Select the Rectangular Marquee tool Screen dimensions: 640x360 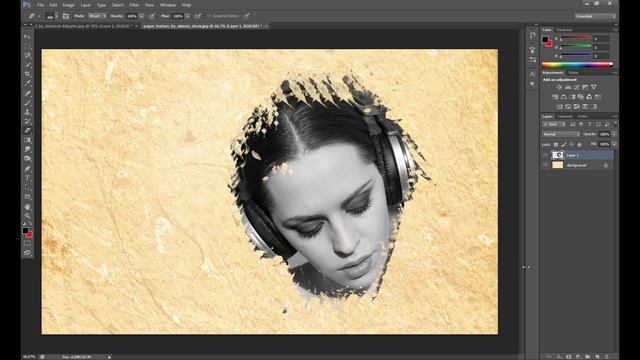28,46
